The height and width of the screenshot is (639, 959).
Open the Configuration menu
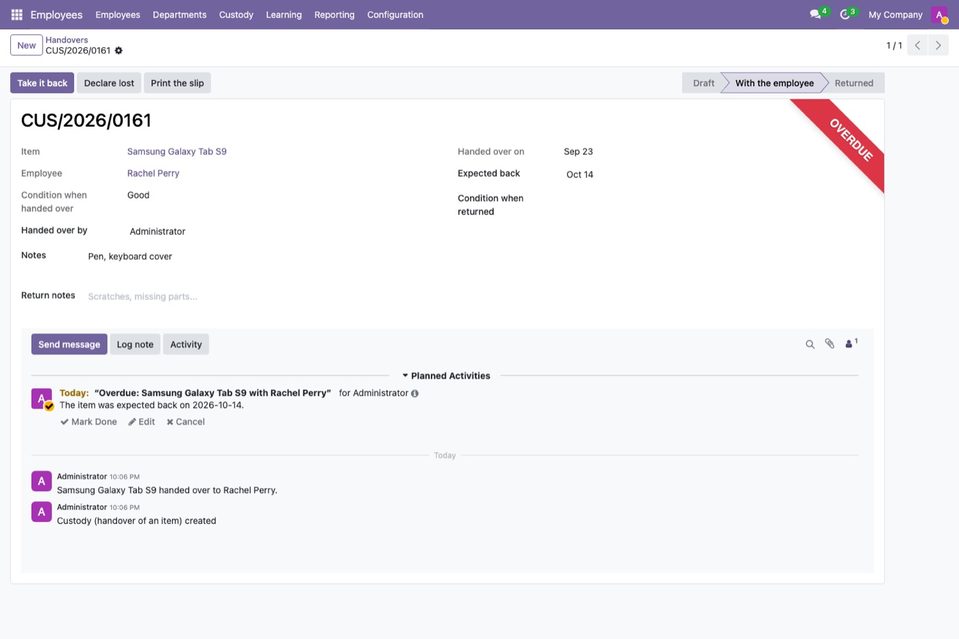coord(395,15)
